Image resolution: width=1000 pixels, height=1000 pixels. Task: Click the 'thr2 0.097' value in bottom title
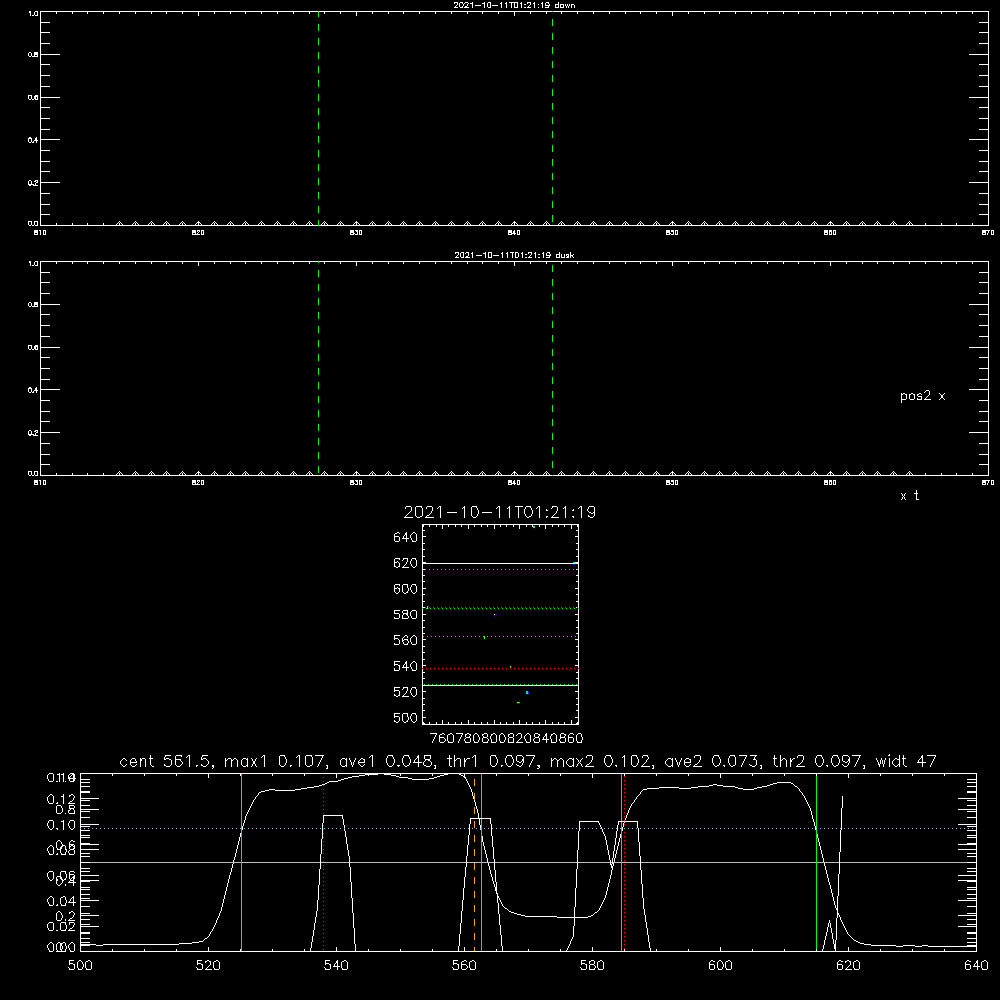817,761
